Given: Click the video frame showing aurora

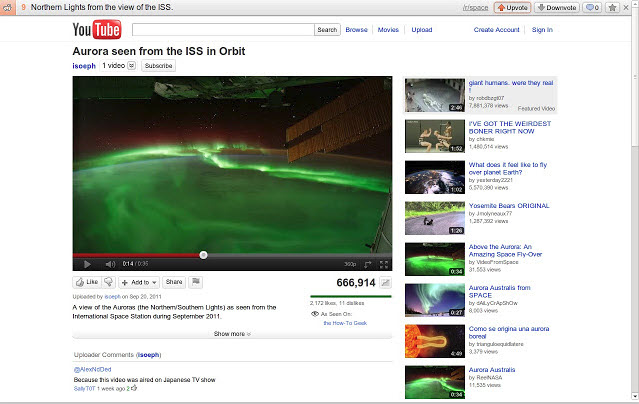Looking at the screenshot, I should (x=232, y=164).
